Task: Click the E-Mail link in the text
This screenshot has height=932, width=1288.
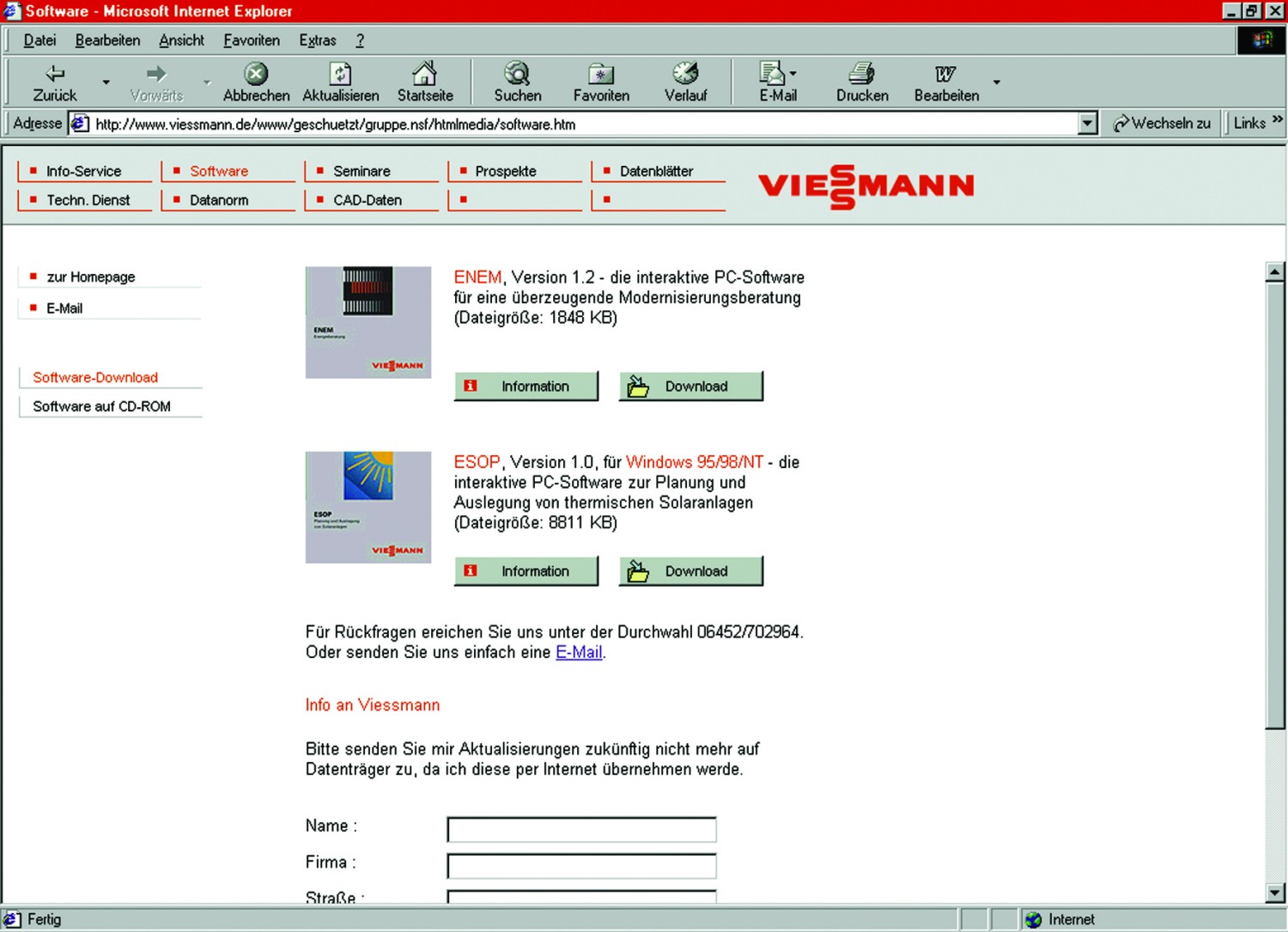Action: coord(579,652)
